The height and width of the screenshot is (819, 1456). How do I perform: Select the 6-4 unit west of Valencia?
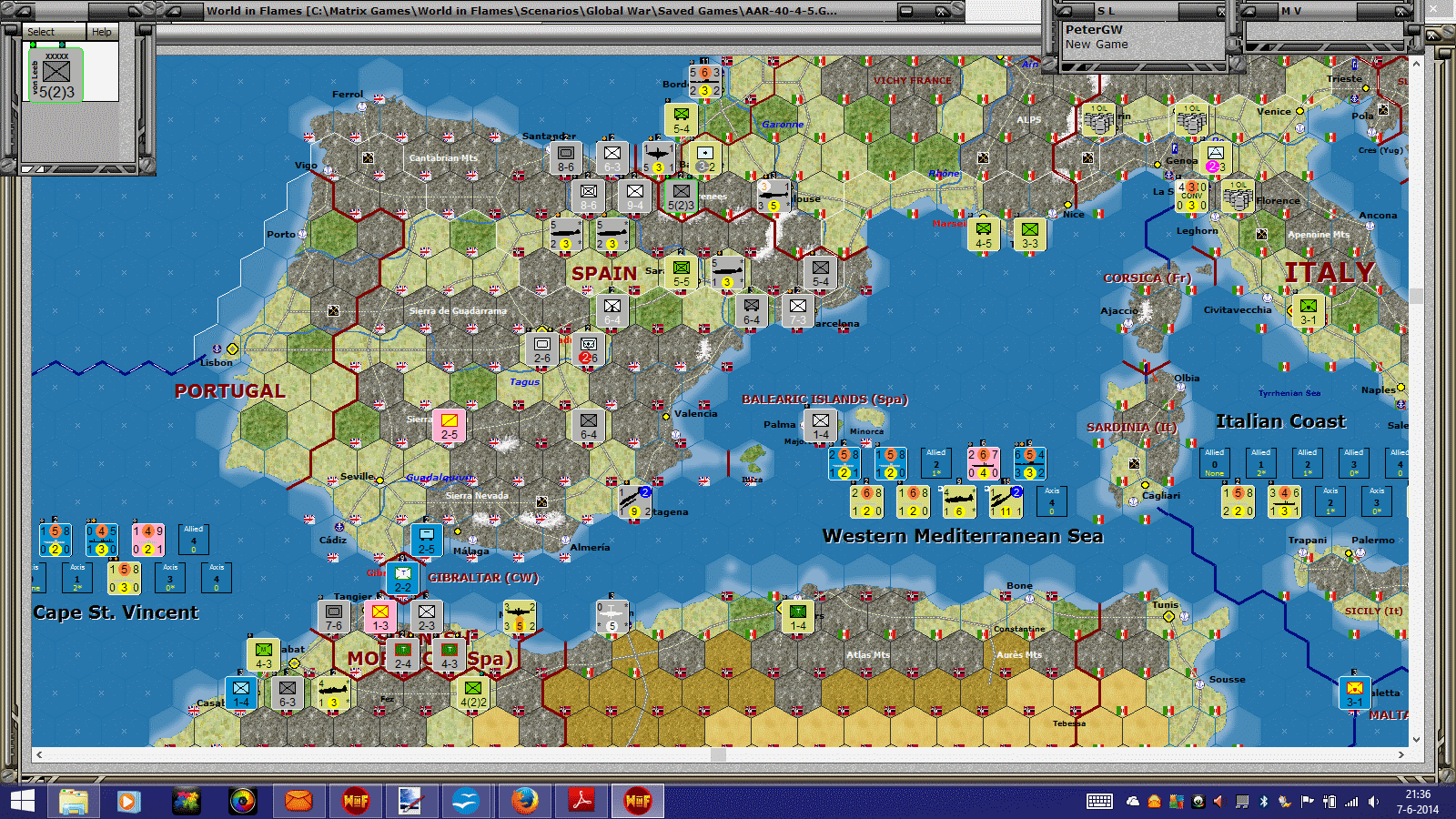tap(589, 425)
